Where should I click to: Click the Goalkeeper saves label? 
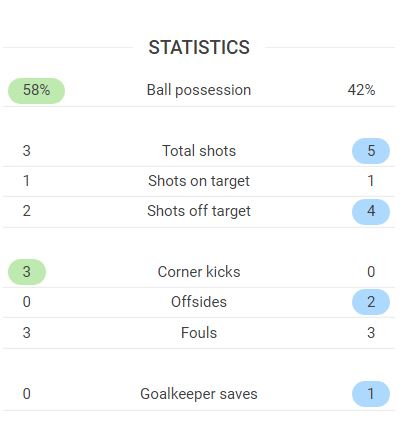coord(199,394)
